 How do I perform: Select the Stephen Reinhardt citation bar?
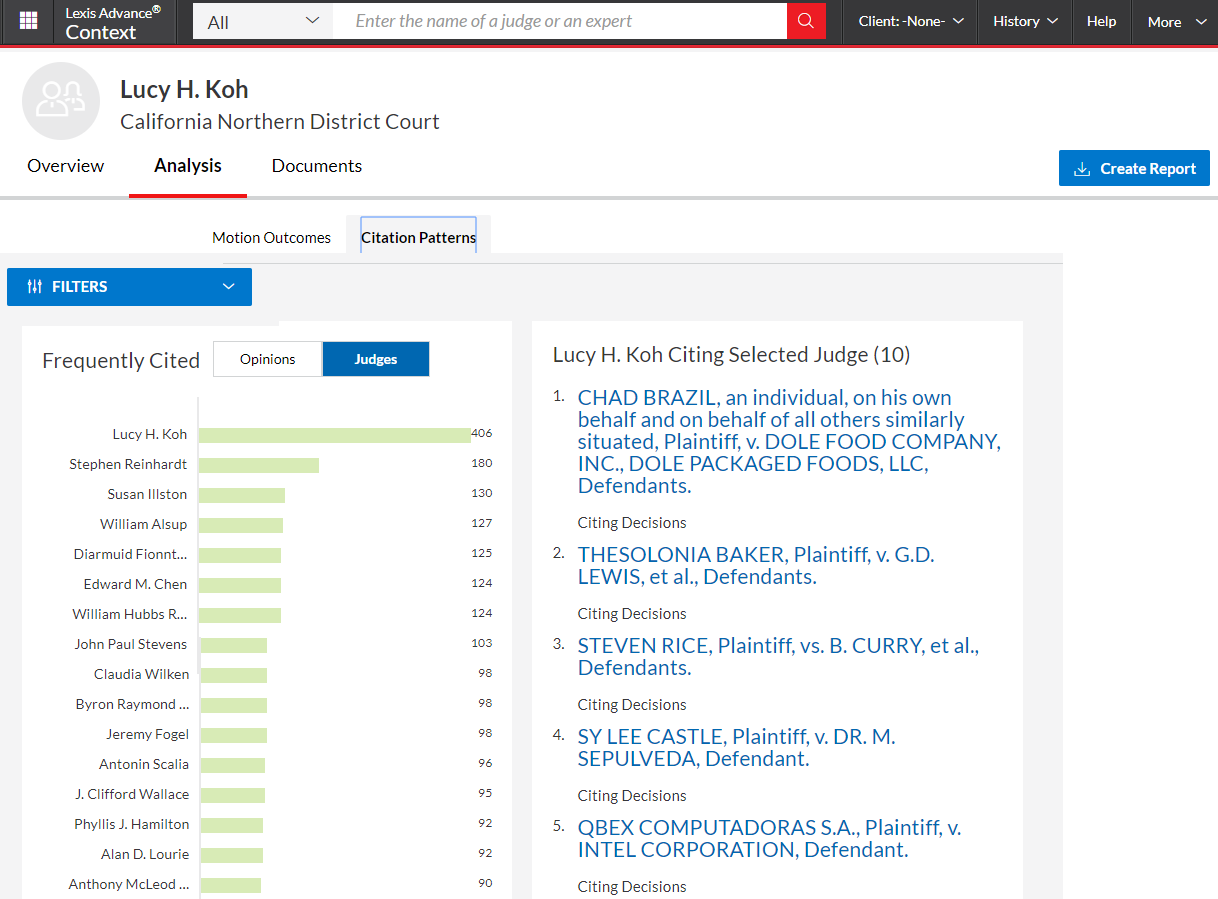[x=259, y=465]
